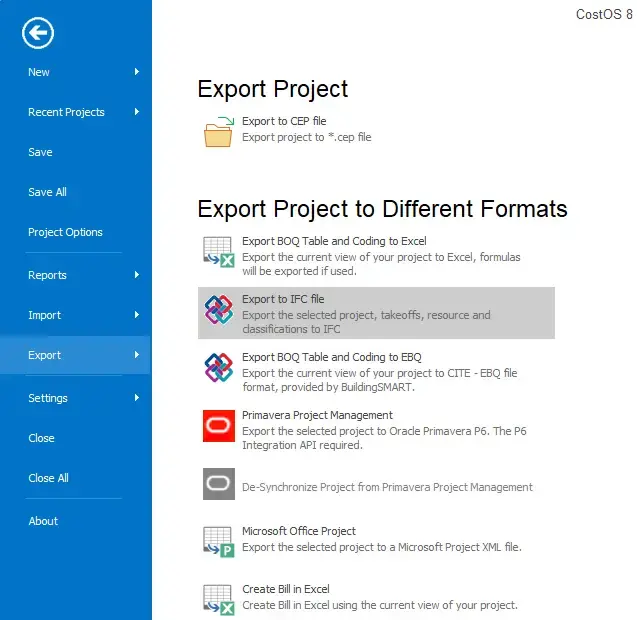Click 'Integration API required.' description line
This screenshot has height=620, width=637.
pos(302,445)
